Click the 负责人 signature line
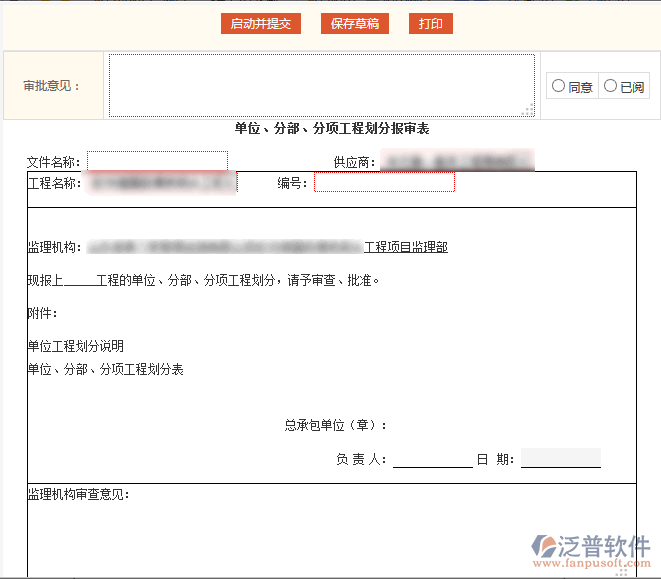The width and height of the screenshot is (661, 579). pyautogui.click(x=432, y=459)
